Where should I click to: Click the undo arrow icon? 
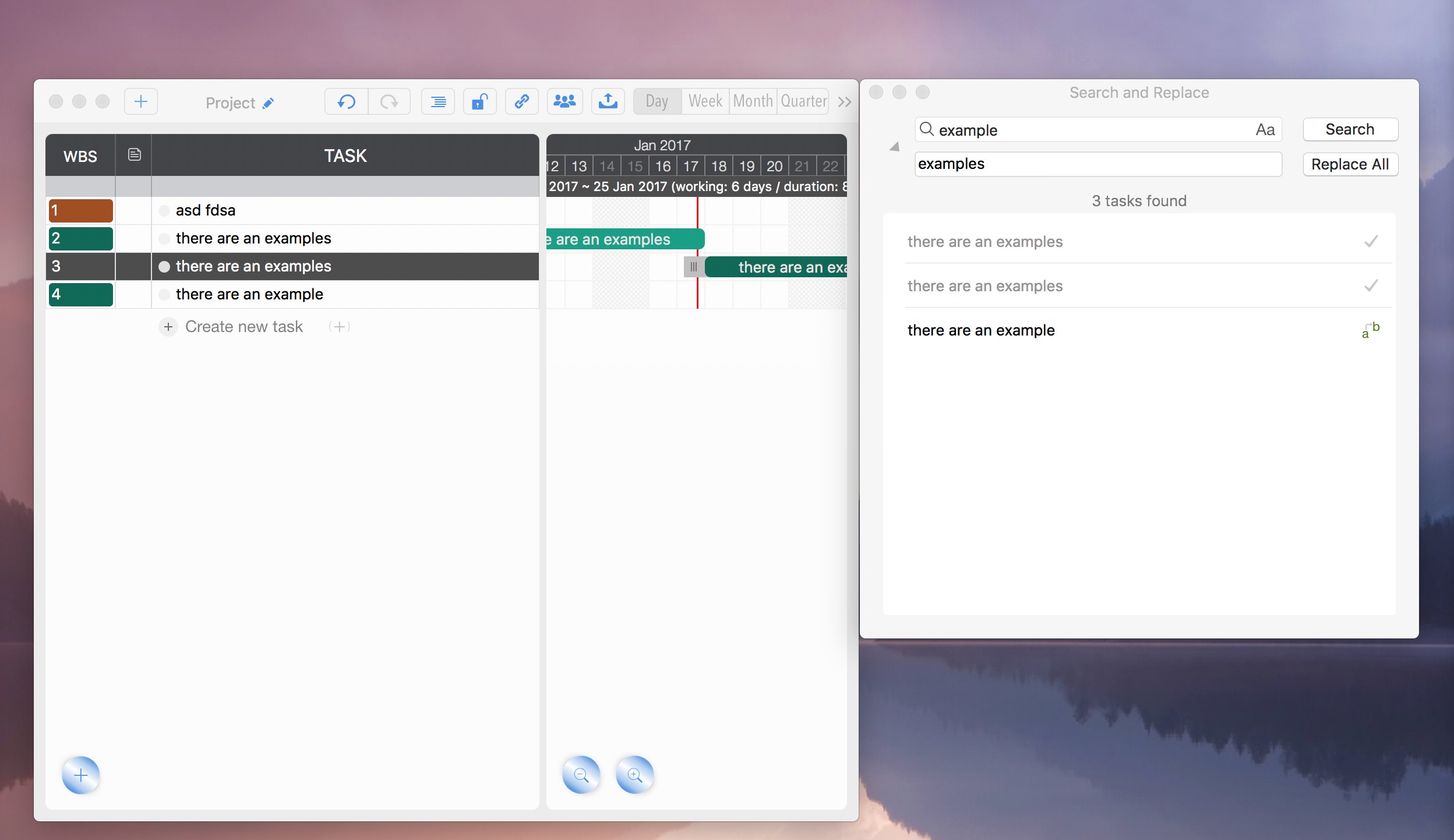click(x=347, y=102)
